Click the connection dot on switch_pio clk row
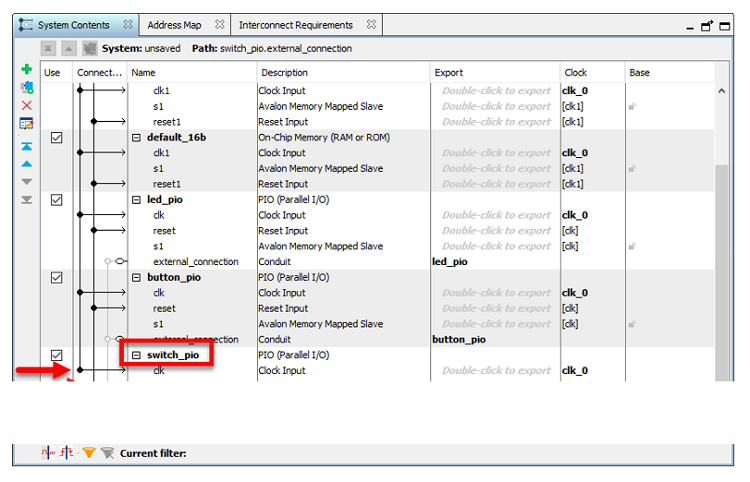The width and height of the screenshot is (750, 482). click(x=80, y=370)
